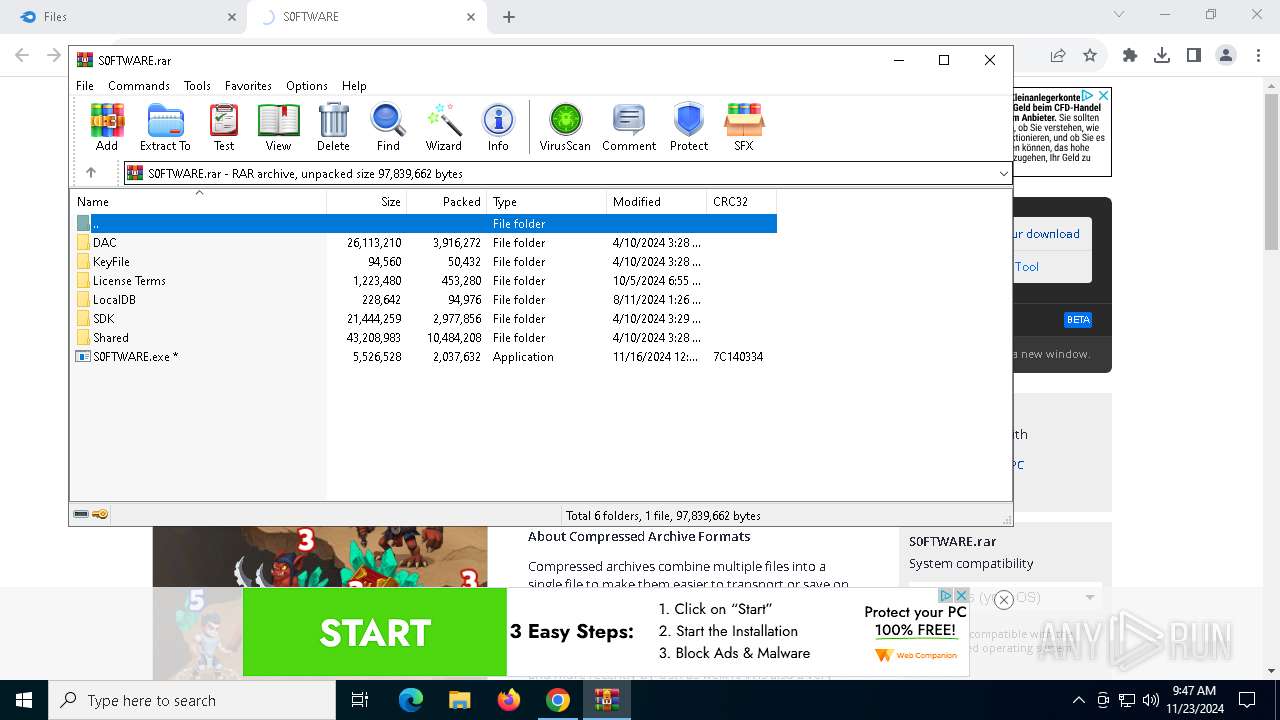
Task: Open the Find tool
Action: click(x=388, y=127)
